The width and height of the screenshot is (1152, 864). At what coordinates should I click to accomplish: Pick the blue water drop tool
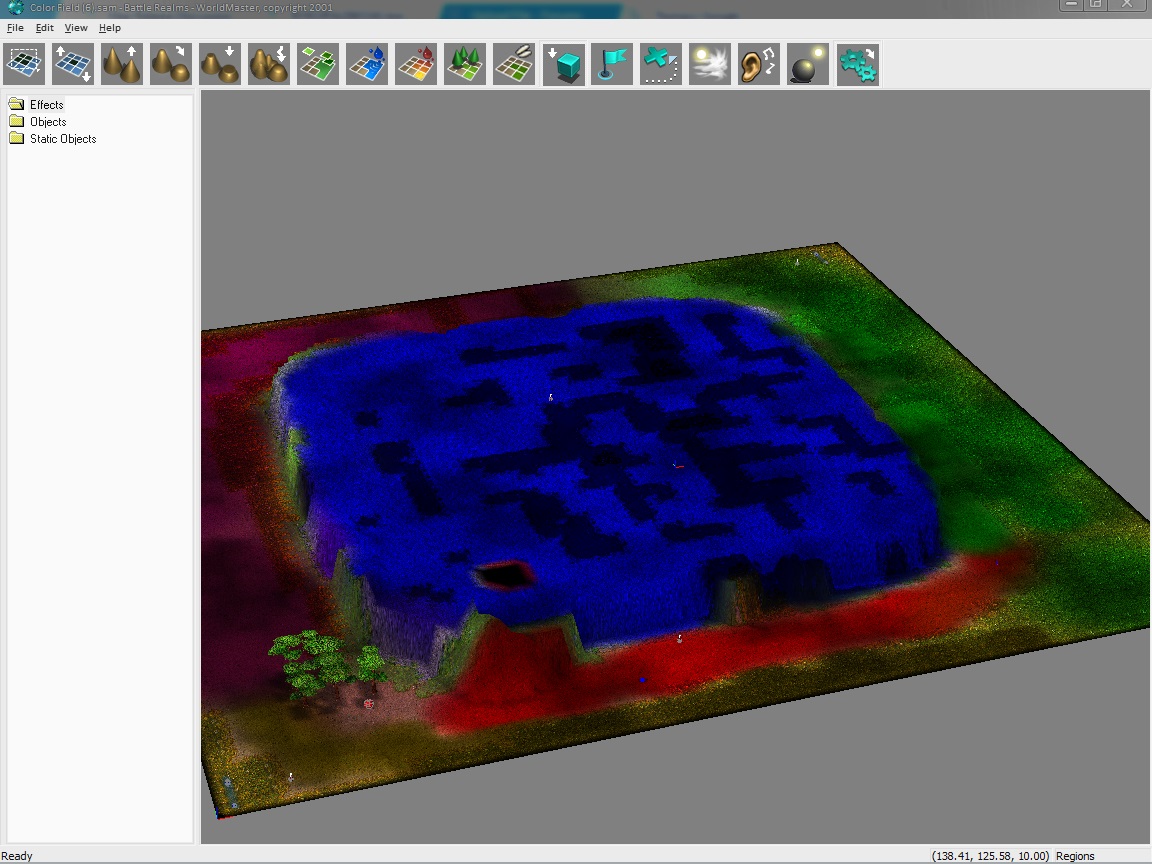click(x=367, y=64)
